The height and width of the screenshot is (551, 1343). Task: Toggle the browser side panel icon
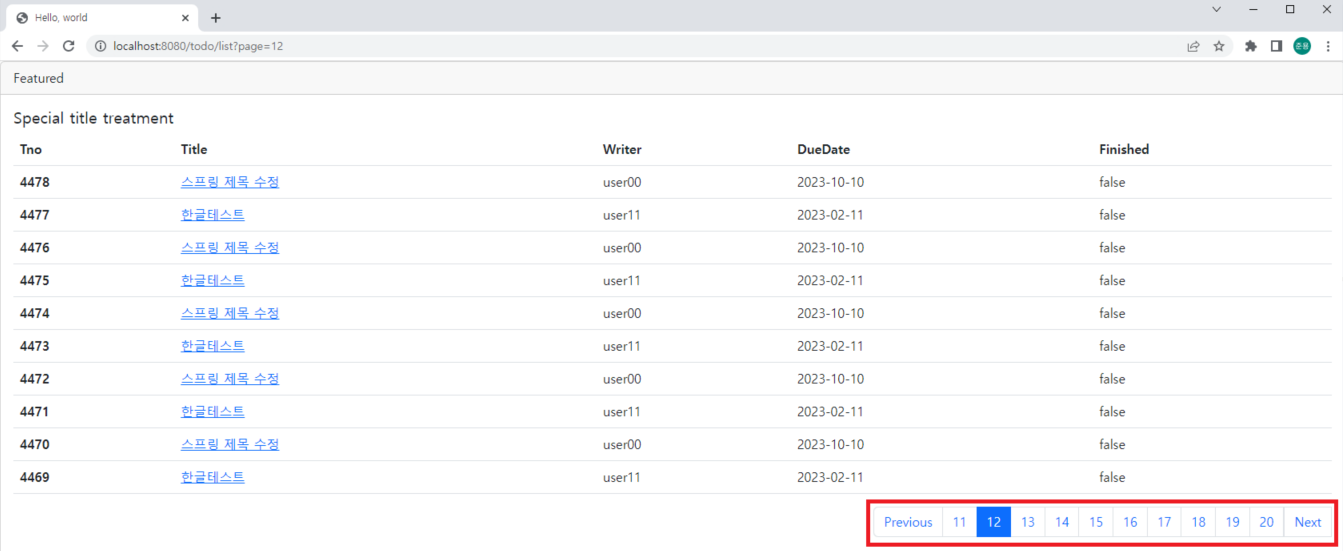[1276, 46]
